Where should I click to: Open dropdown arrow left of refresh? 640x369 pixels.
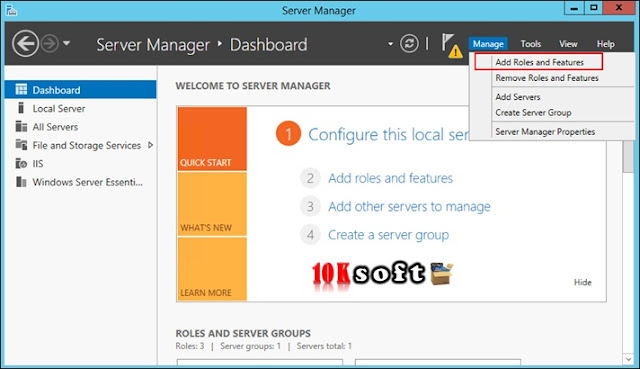click(x=390, y=43)
